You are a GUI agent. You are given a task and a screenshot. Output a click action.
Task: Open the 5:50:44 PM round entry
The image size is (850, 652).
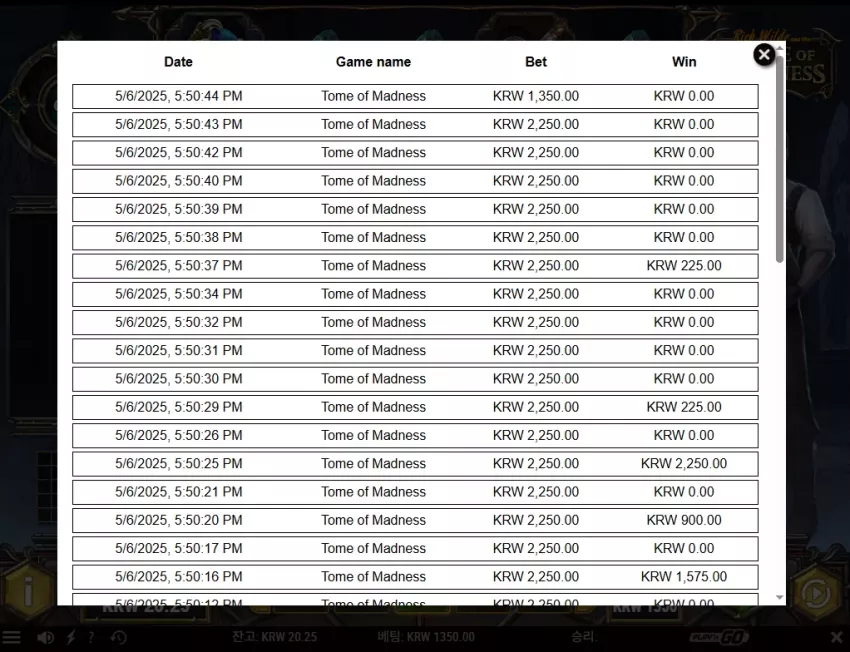[415, 96]
